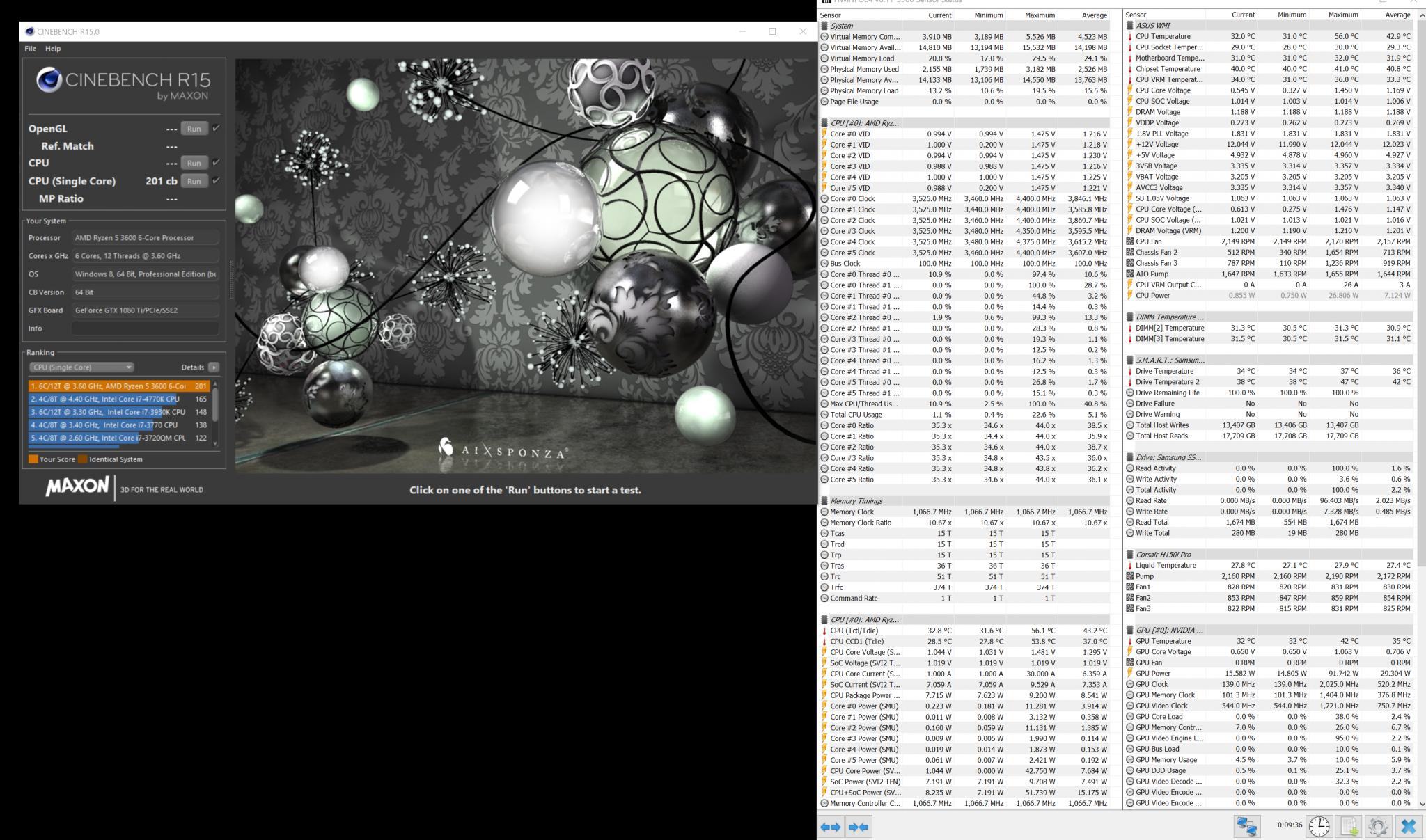The image size is (1426, 840).
Task: Select the Core #3 Clock sensor row
Action: (x=964, y=231)
